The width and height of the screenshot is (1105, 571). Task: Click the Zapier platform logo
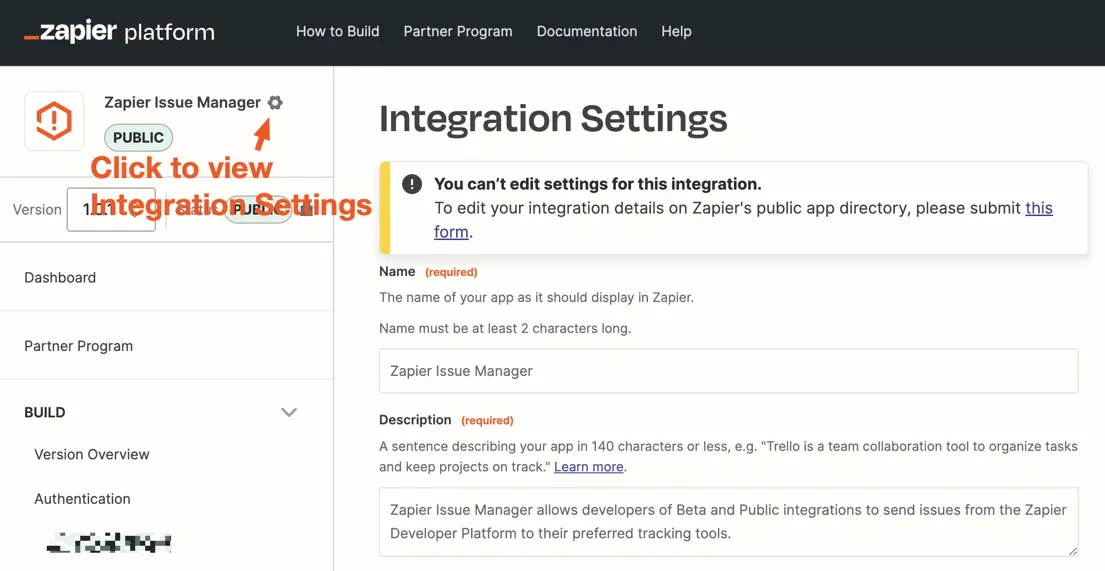click(x=119, y=32)
